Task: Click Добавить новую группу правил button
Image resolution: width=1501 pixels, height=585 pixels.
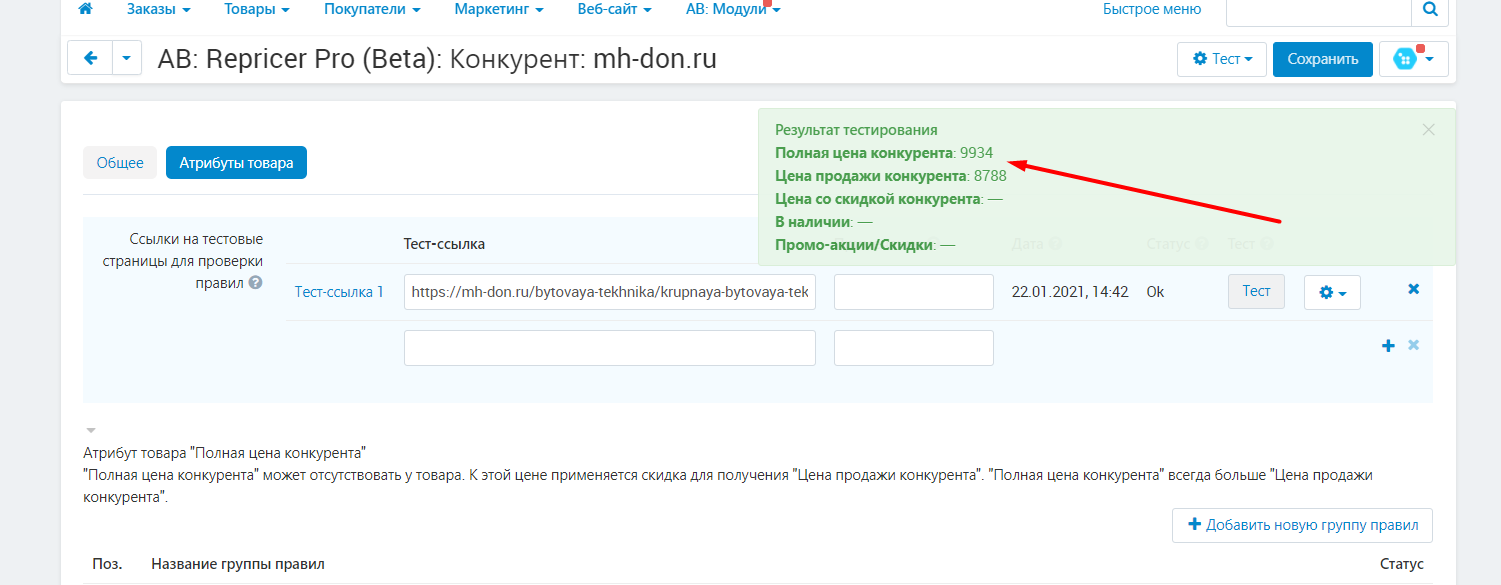Action: pyautogui.click(x=1302, y=525)
